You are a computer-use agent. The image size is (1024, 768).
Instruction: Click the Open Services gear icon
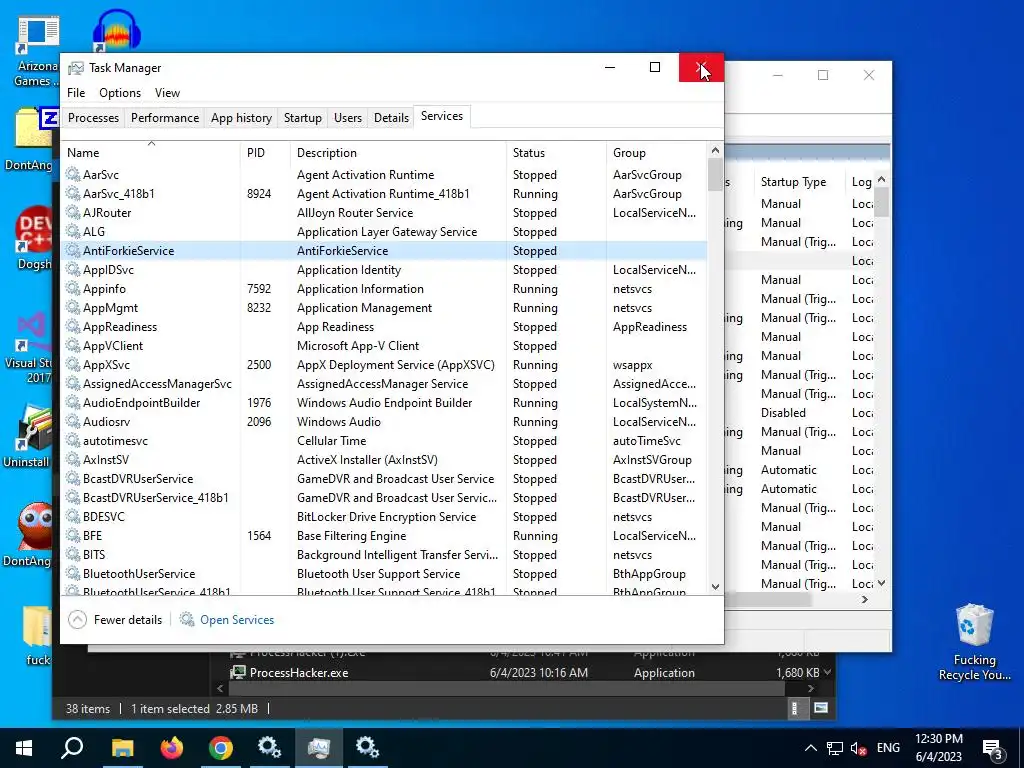[187, 619]
